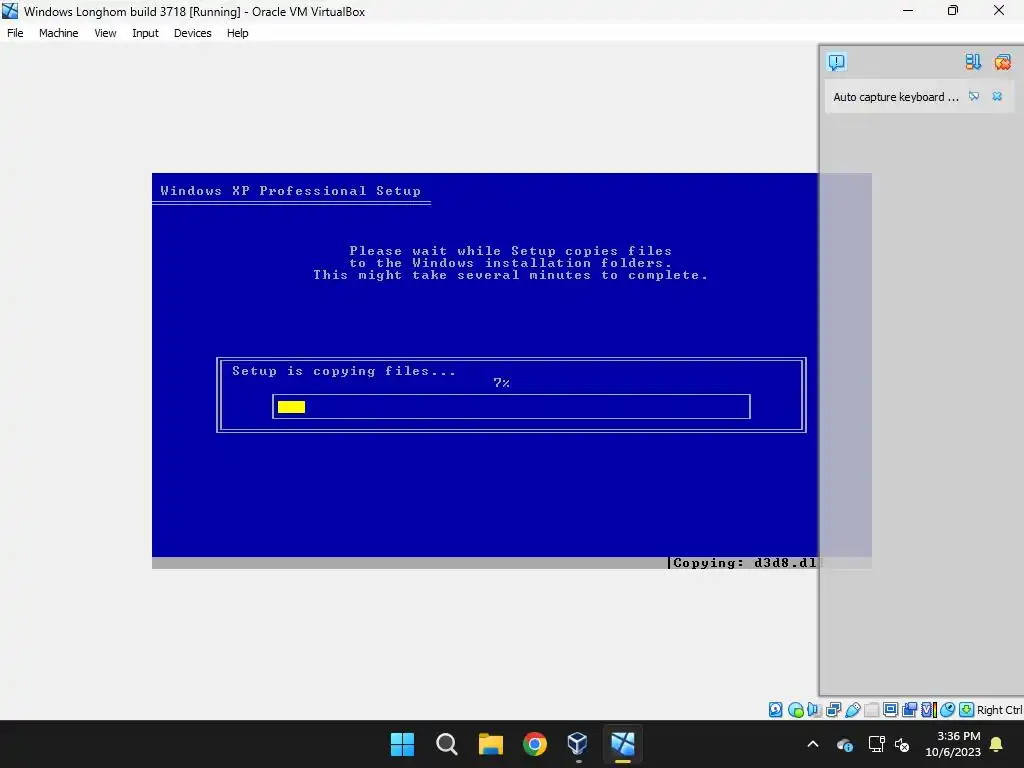The width and height of the screenshot is (1024, 768).
Task: Click the VirtualBox title bar app icon
Action: click(10, 11)
